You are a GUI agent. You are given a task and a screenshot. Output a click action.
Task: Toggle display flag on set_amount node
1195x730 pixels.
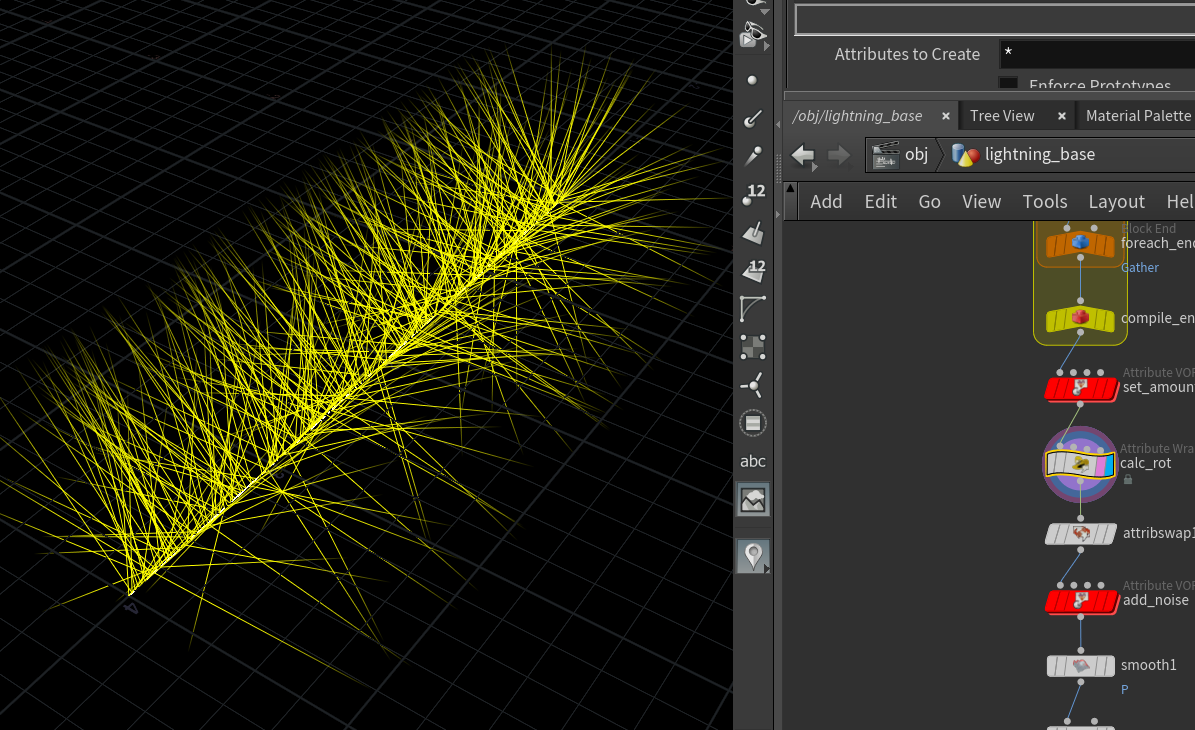[x=1112, y=389]
